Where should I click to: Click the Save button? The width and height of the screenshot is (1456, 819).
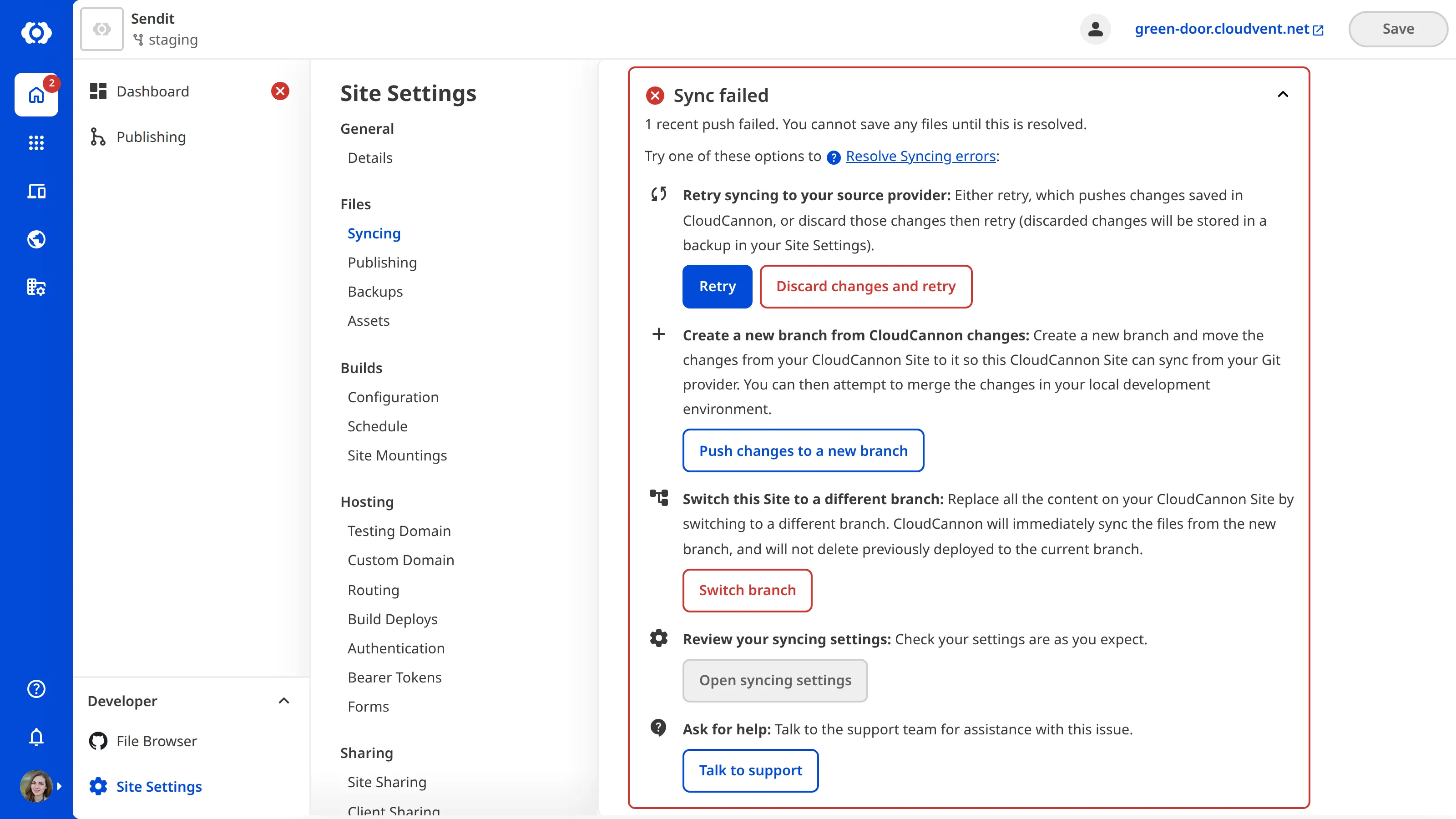coord(1398,29)
